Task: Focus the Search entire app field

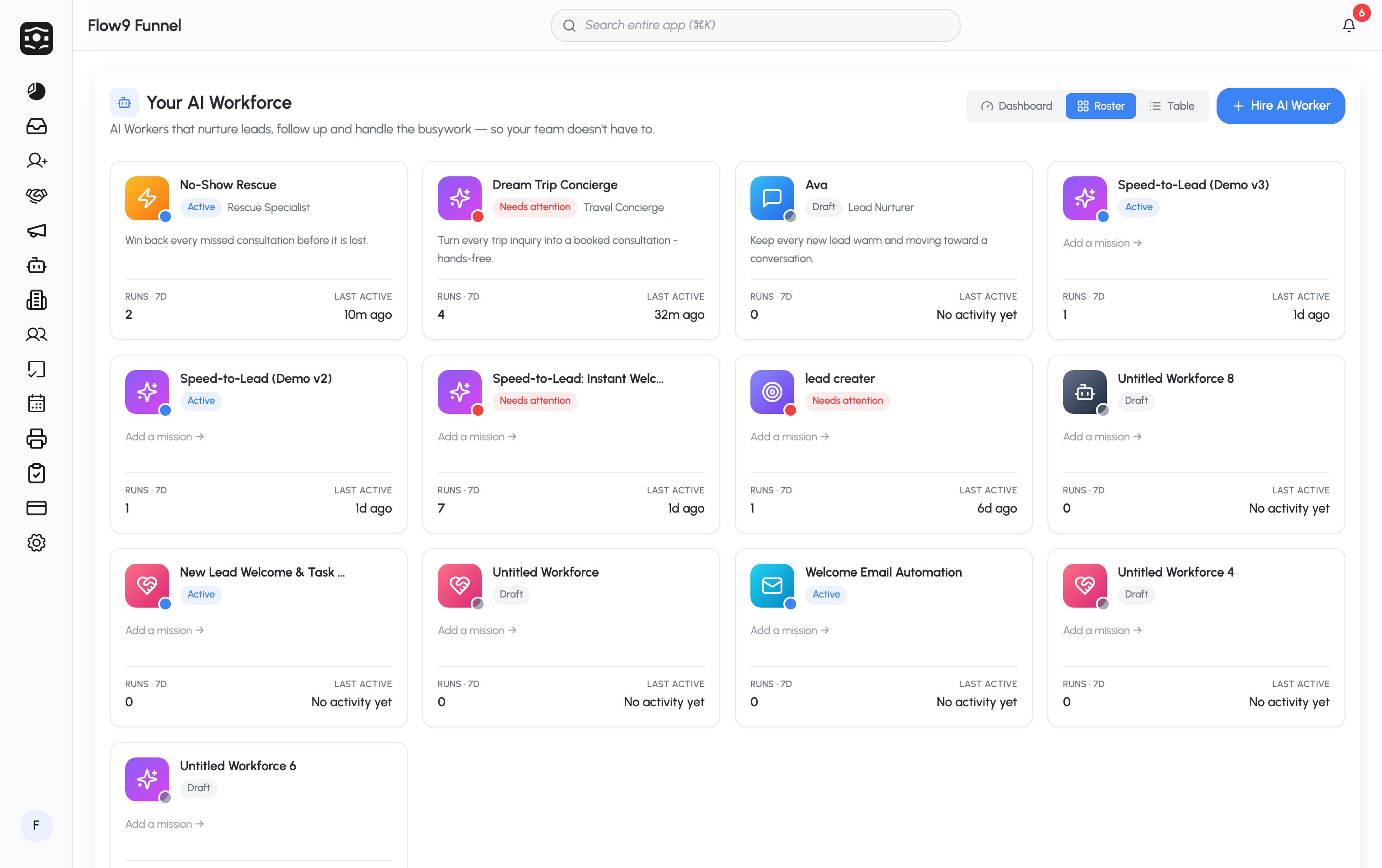Action: (x=755, y=25)
